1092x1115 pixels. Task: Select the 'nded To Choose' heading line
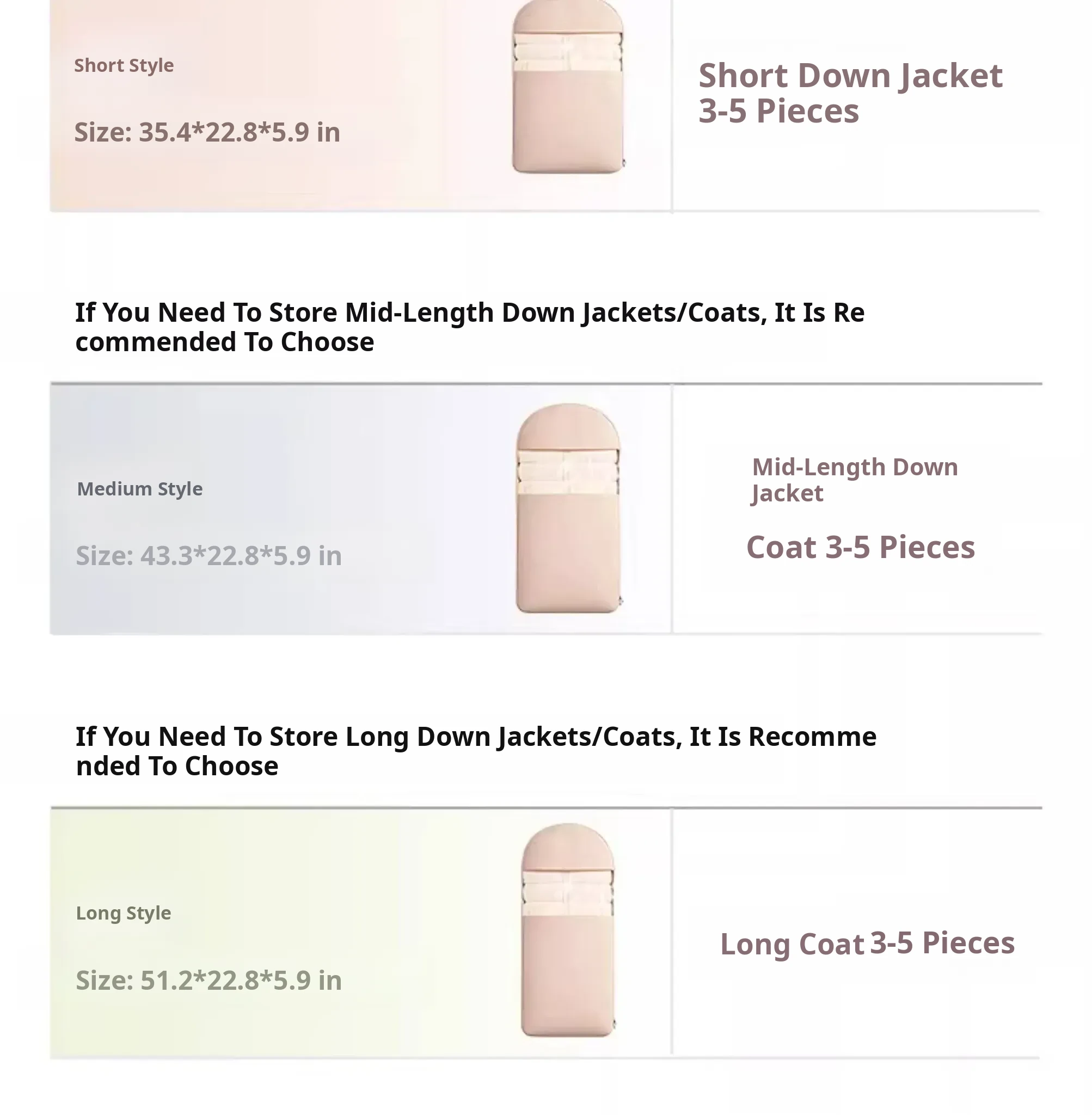(x=176, y=766)
